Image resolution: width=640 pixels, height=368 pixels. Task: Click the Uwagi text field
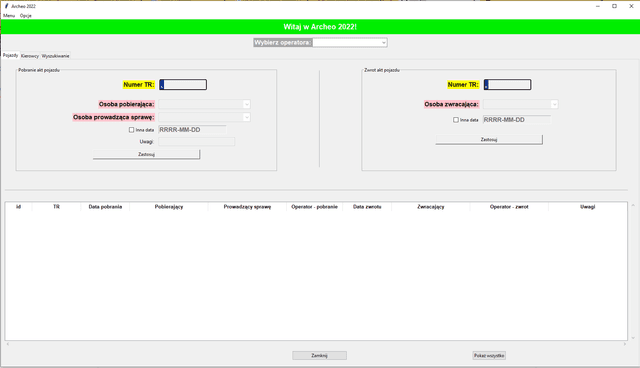click(197, 142)
